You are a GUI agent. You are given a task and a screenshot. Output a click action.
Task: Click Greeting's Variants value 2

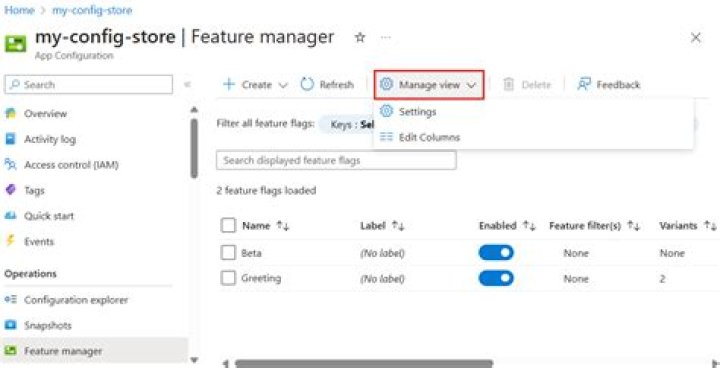[663, 278]
